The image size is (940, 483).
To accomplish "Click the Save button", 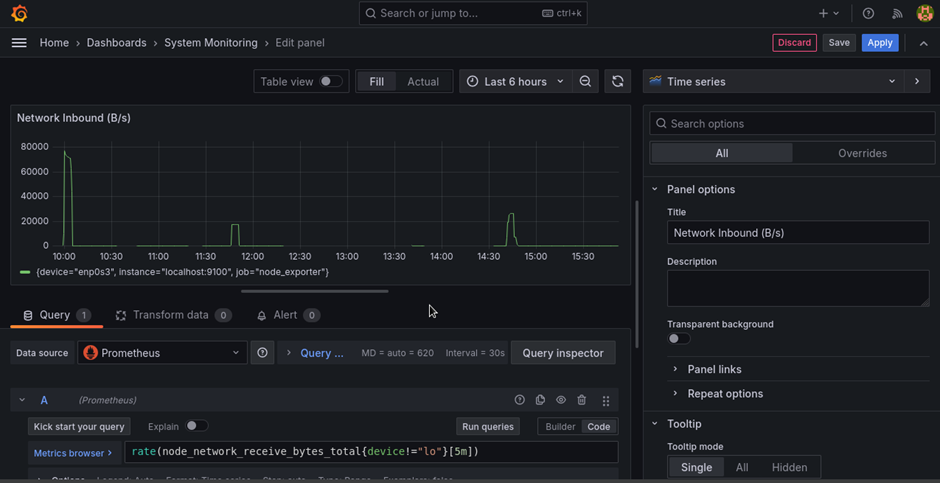I will [839, 43].
